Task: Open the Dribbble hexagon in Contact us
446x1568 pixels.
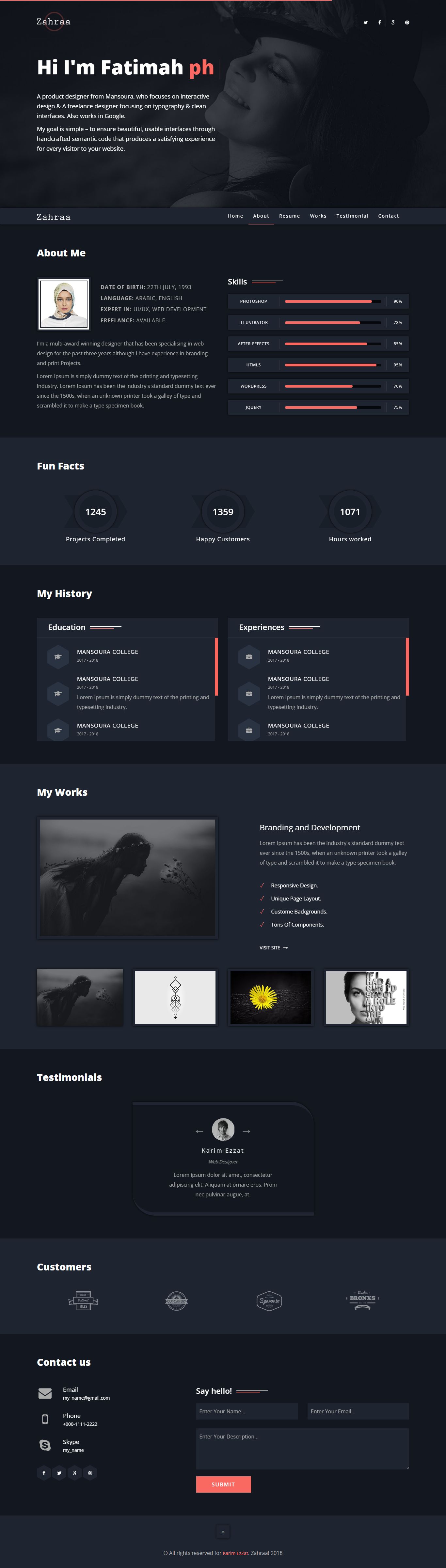Action: point(89,1473)
